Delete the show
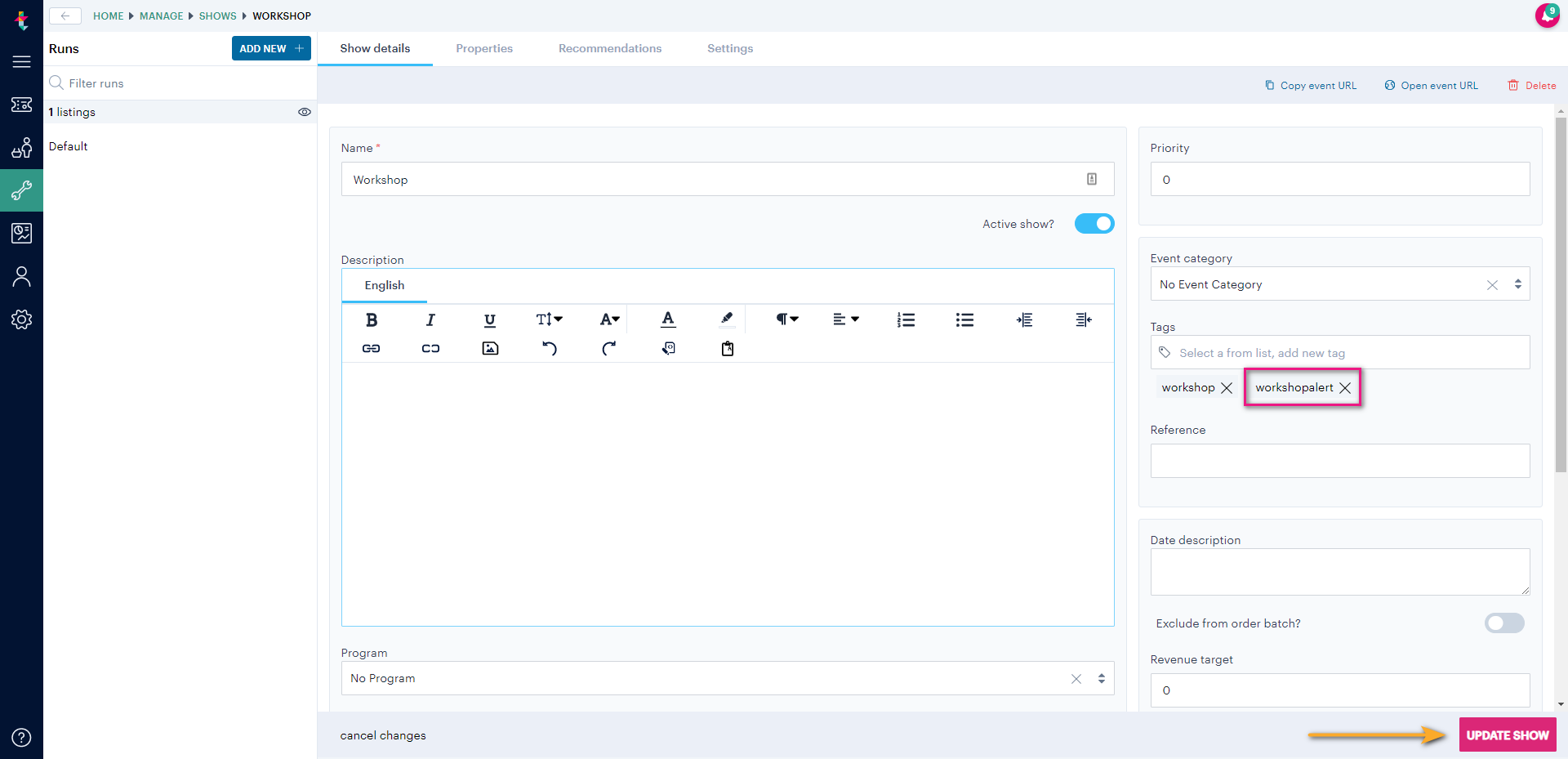Screen dimensions: 1568x759 point(1531,85)
